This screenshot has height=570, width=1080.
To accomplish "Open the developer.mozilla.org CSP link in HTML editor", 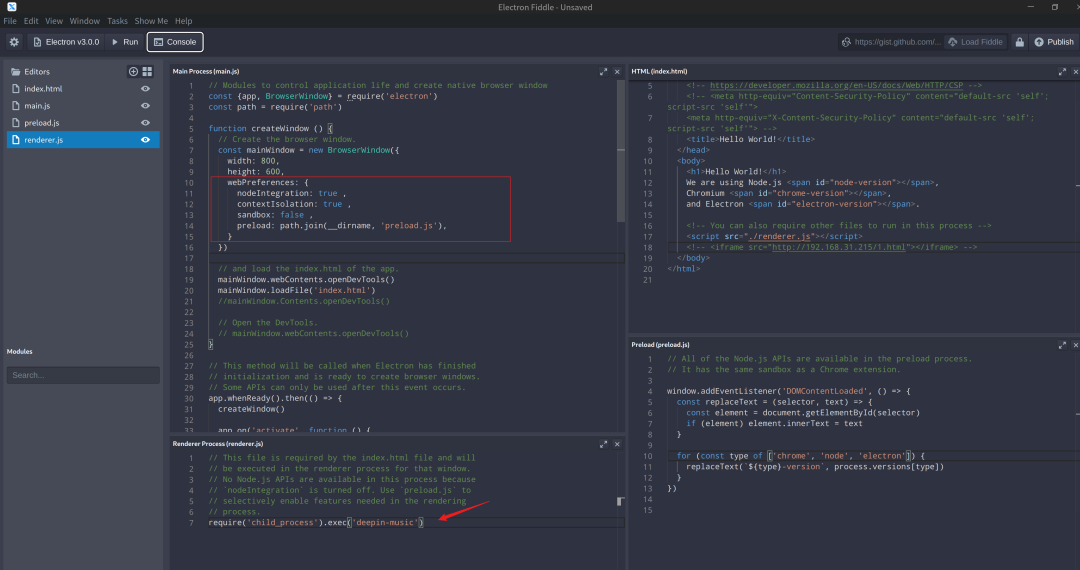I will pos(836,85).
